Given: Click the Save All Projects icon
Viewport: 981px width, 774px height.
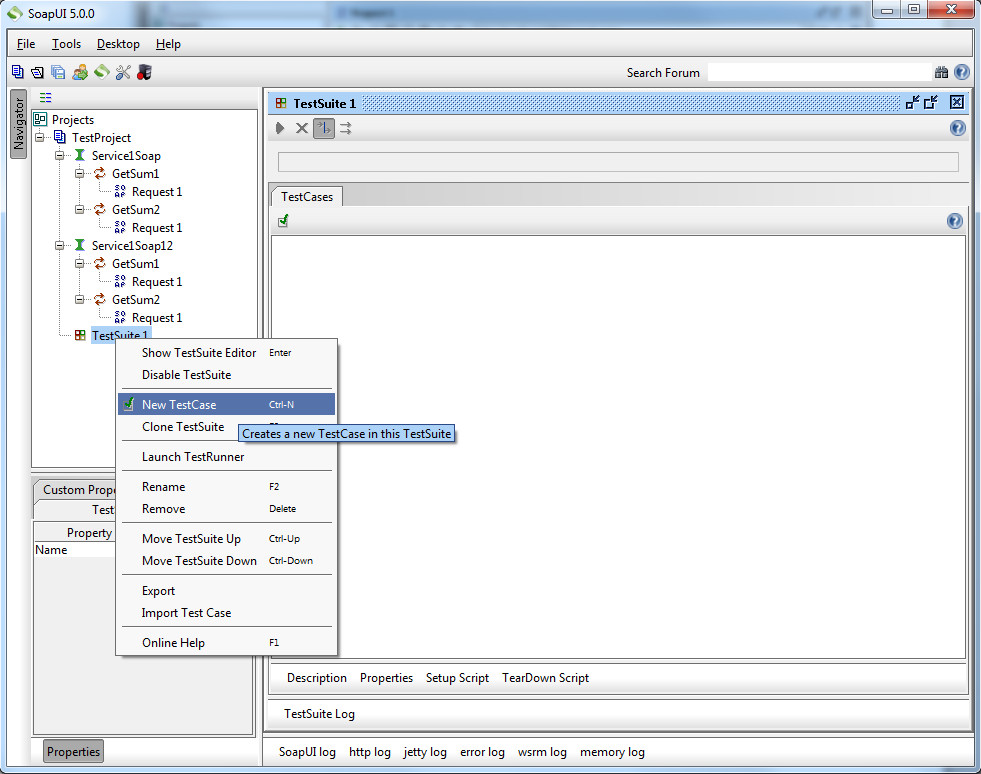Looking at the screenshot, I should 58,72.
